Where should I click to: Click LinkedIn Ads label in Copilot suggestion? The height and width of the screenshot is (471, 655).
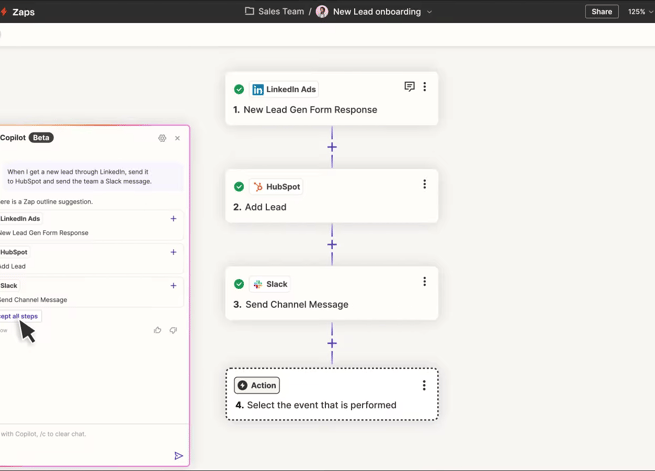[x=20, y=219]
